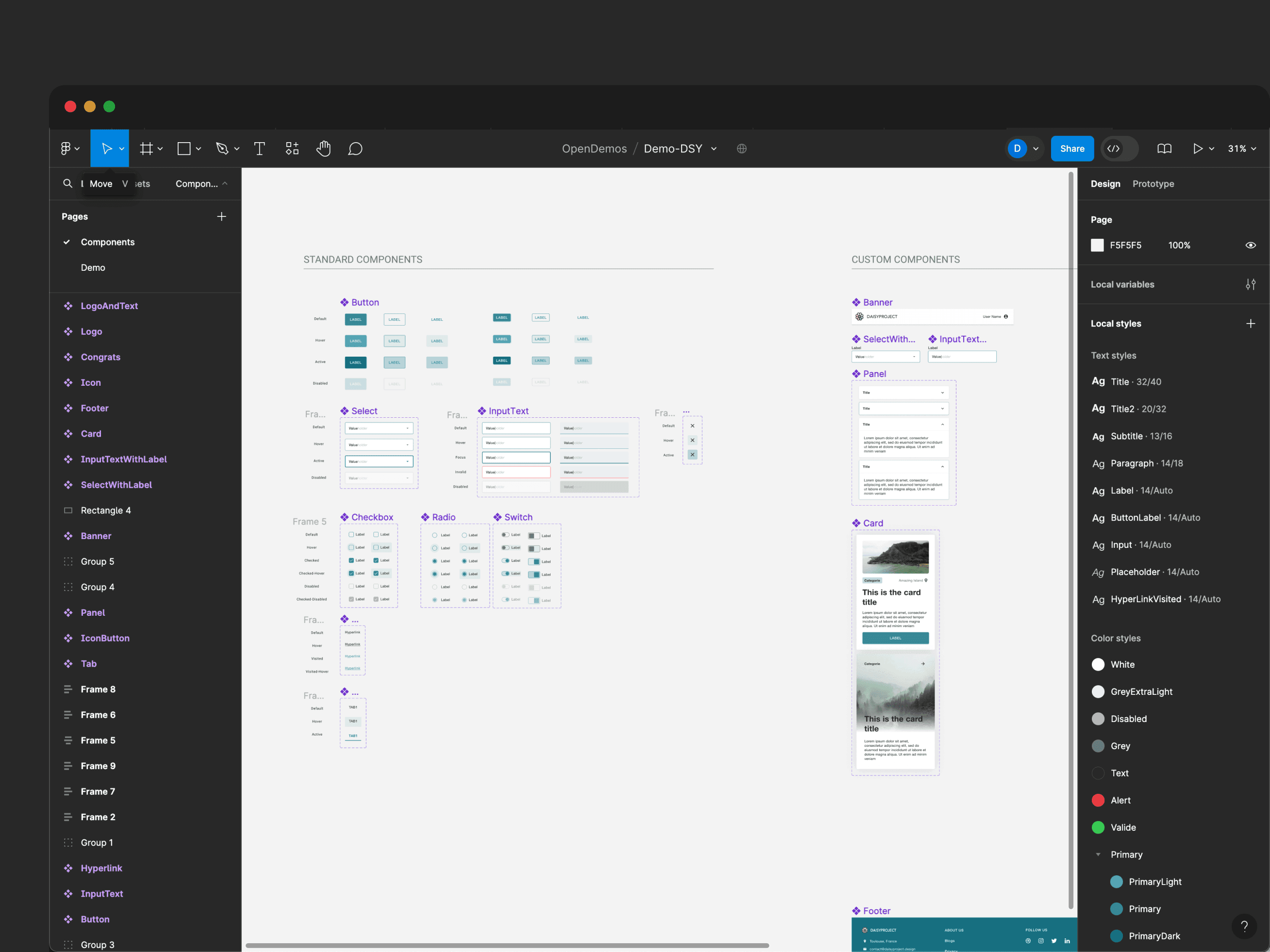
Task: Select the Hand tool
Action: 323,148
